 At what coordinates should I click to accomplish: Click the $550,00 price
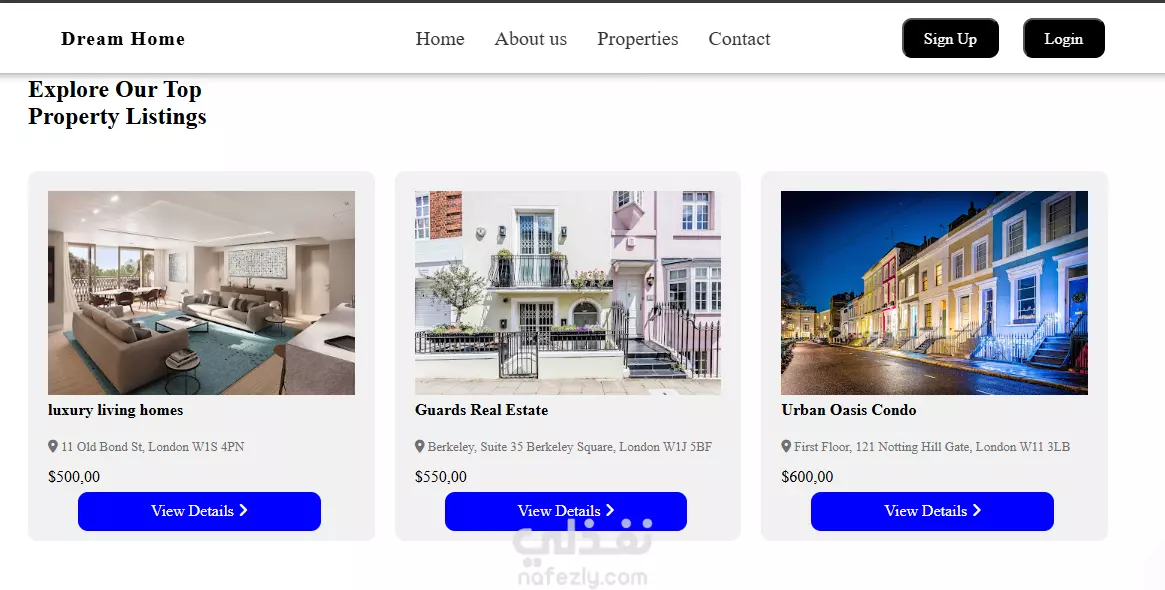(441, 477)
